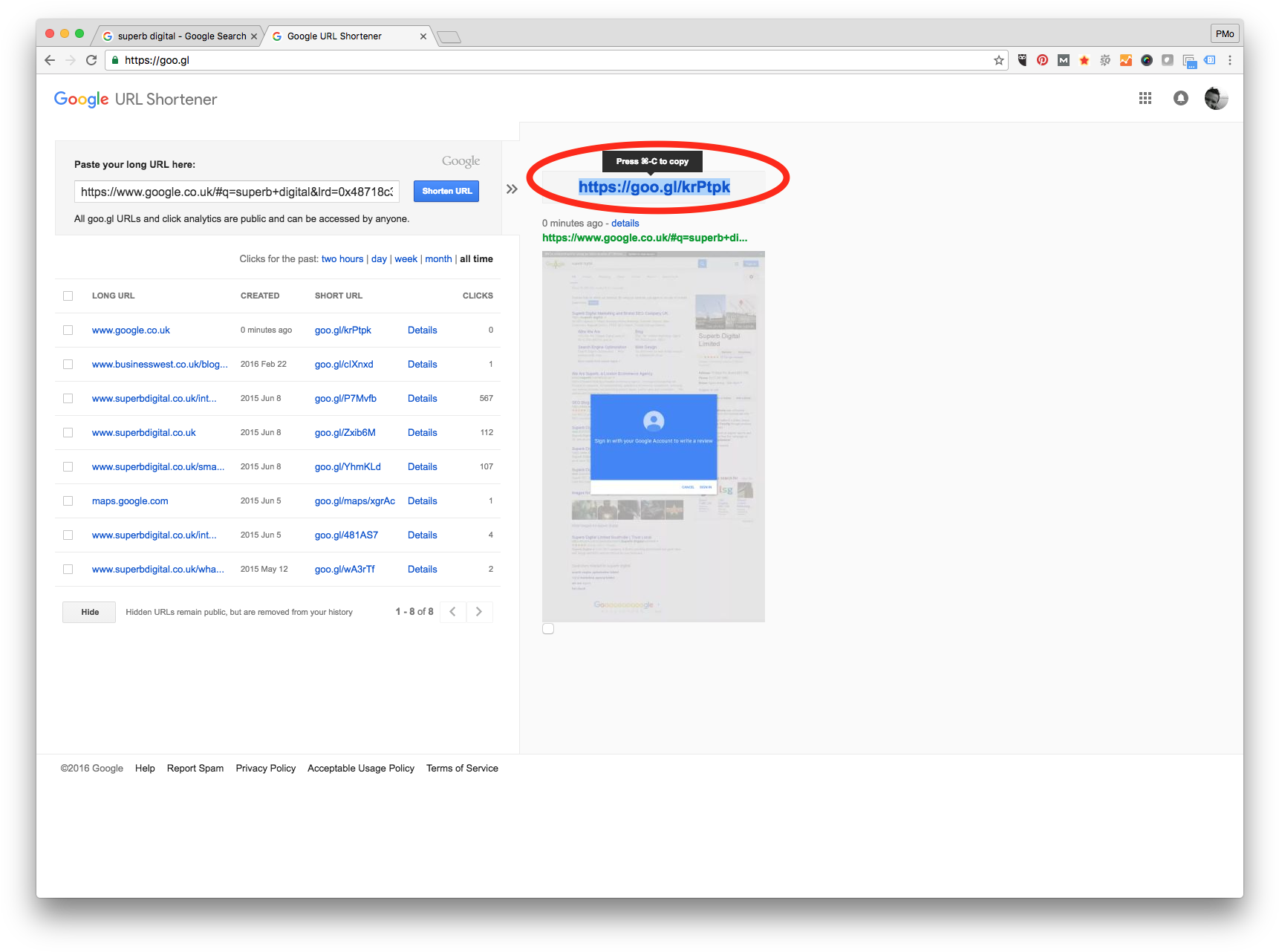Collapse the panel using the double-chevron arrow
The width and height of the screenshot is (1279, 952).
tap(512, 189)
